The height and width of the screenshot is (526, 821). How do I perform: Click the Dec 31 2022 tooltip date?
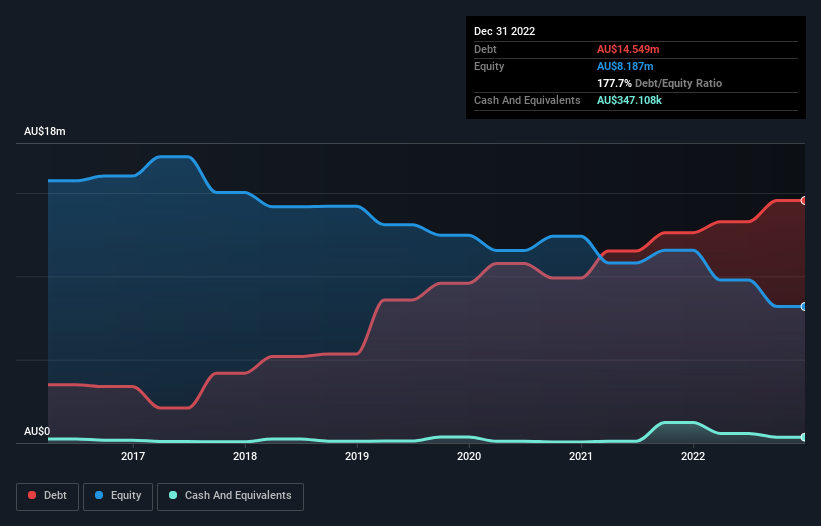tap(505, 31)
